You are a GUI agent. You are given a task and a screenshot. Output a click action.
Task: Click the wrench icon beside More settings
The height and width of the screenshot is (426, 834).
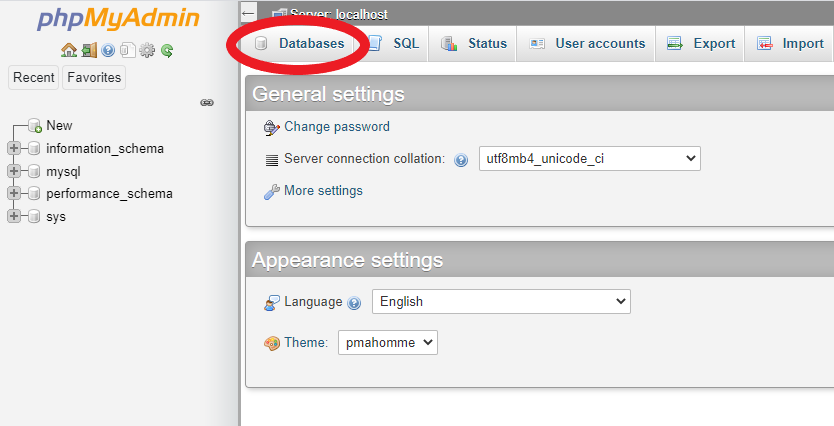tap(272, 191)
